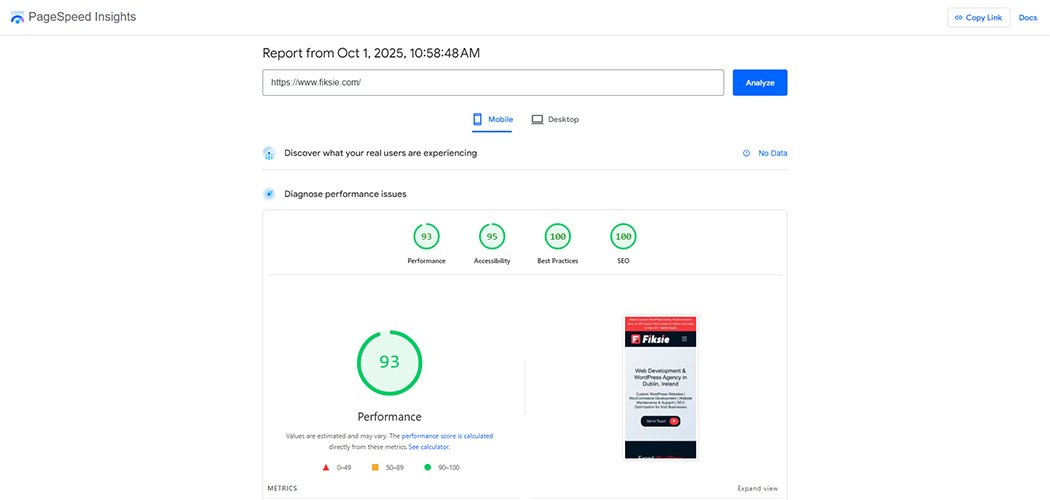Toggle the Expand view metrics option
This screenshot has width=1050, height=500.
tap(757, 489)
